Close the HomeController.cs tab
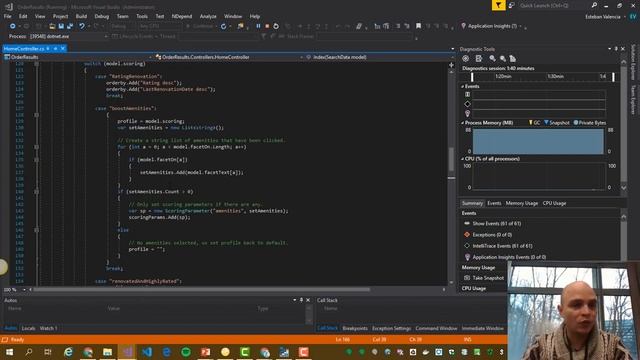This screenshot has height=360, width=640. click(63, 49)
